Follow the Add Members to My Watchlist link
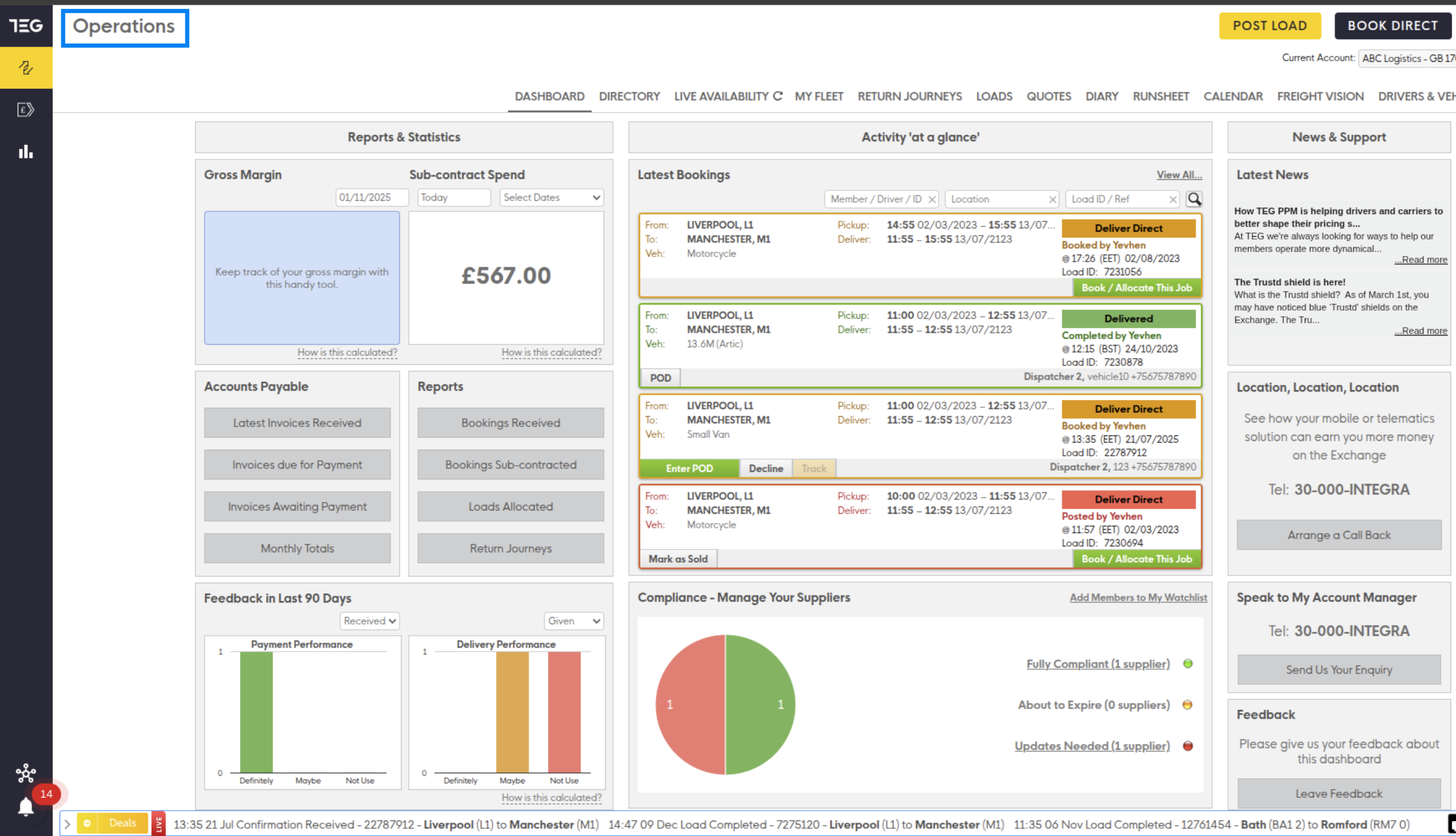This screenshot has width=1456, height=836. pyautogui.click(x=1138, y=597)
